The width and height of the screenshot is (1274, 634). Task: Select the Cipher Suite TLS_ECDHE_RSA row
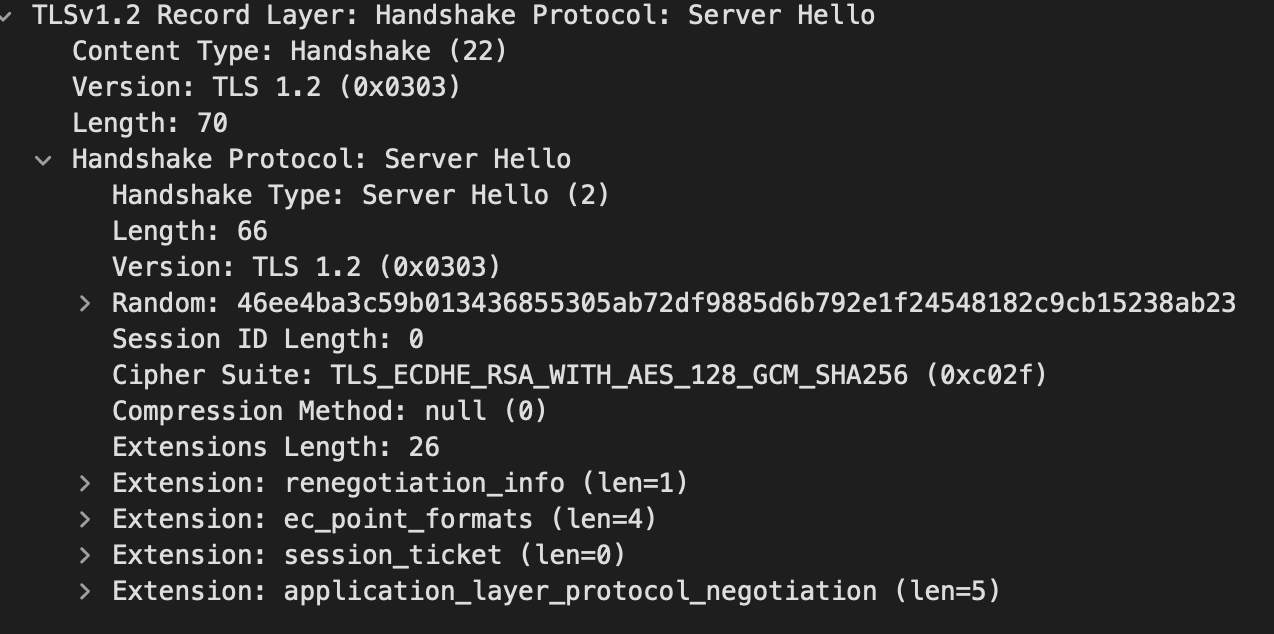pos(579,375)
